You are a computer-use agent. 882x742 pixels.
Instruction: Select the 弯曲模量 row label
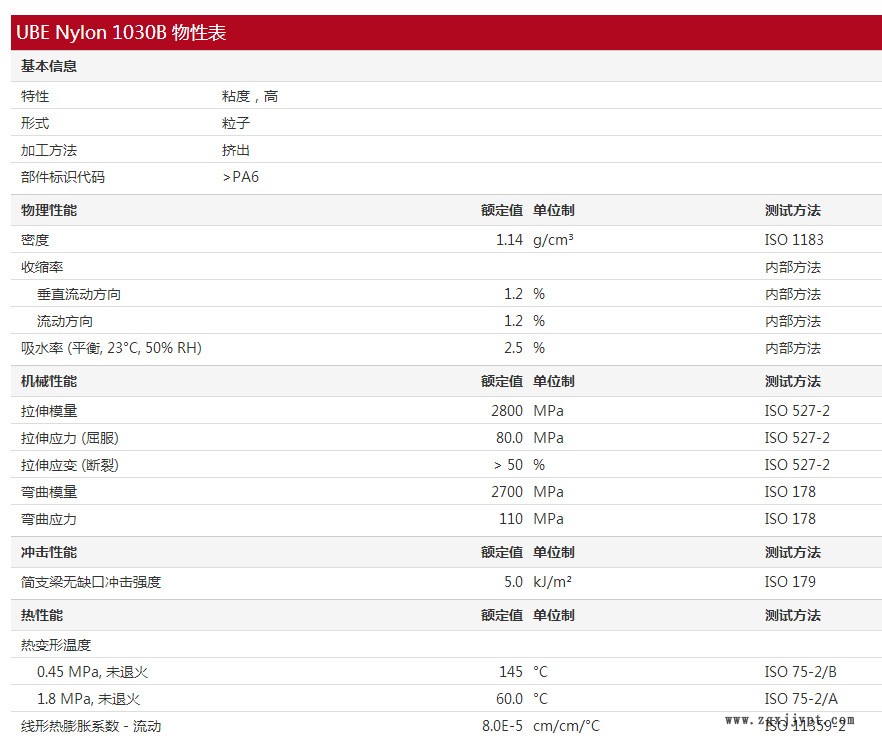pyautogui.click(x=49, y=492)
